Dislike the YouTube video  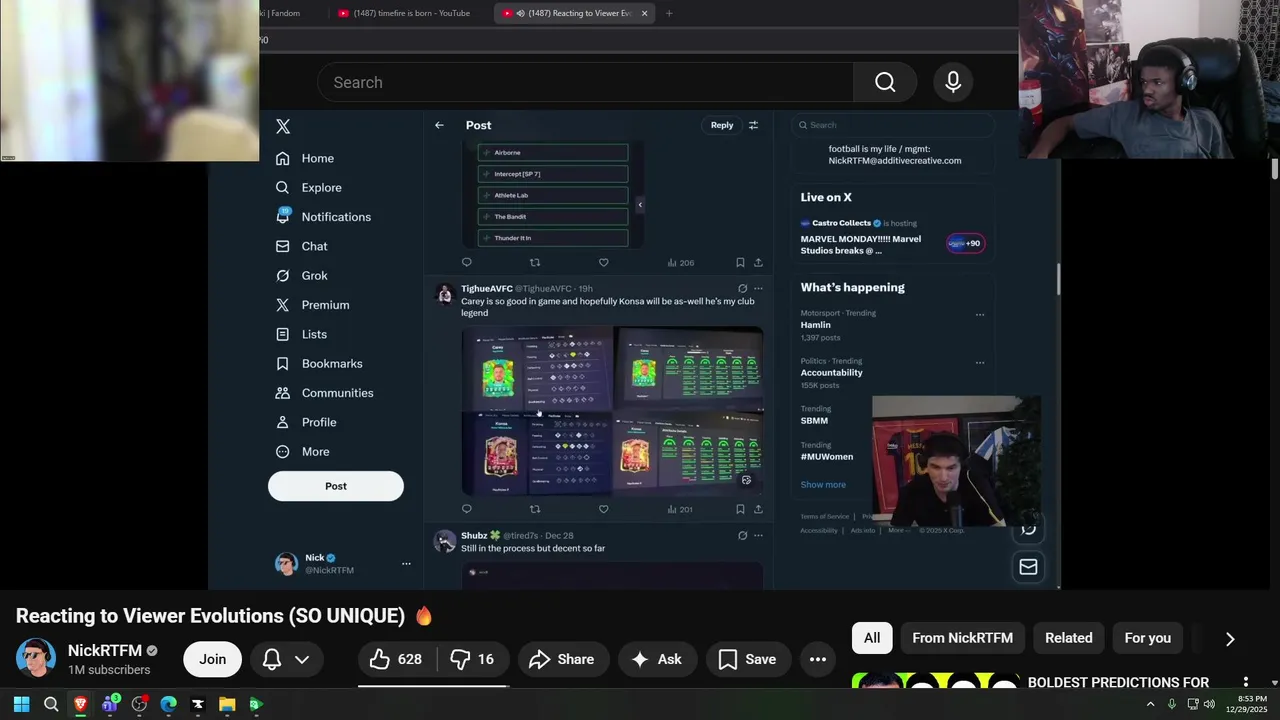tap(472, 659)
